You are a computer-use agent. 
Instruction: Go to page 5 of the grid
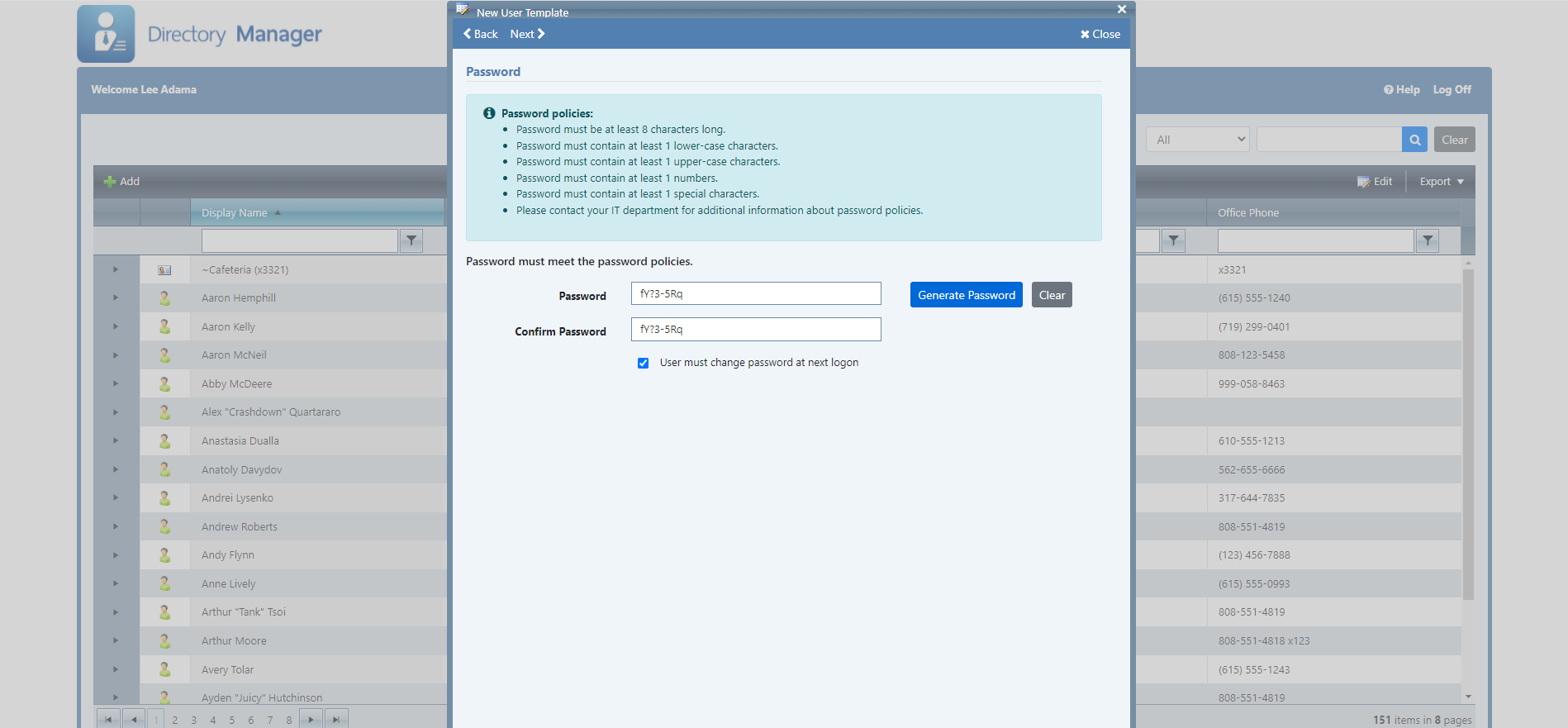pos(232,720)
